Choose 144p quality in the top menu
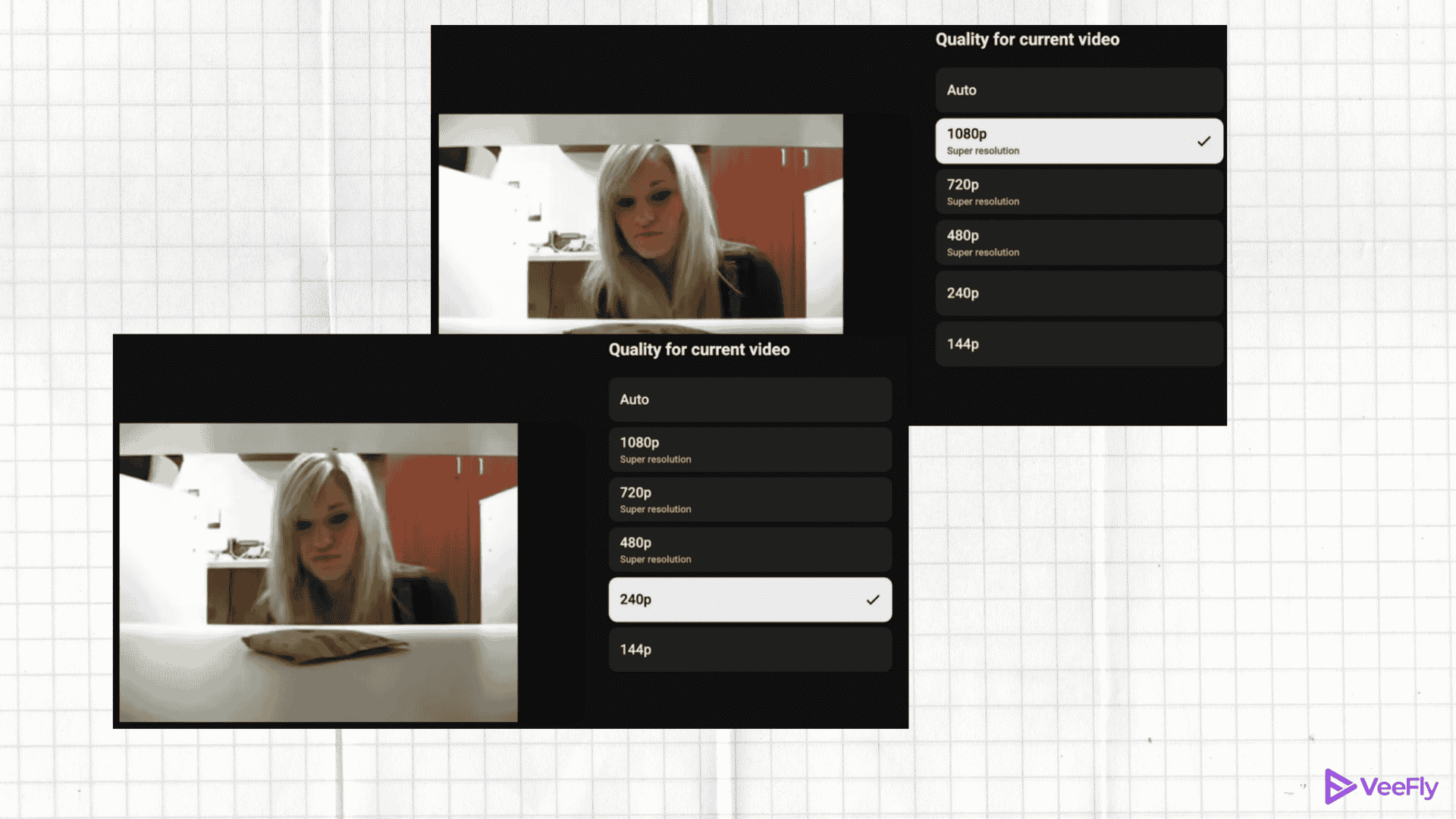 [x=1078, y=344]
